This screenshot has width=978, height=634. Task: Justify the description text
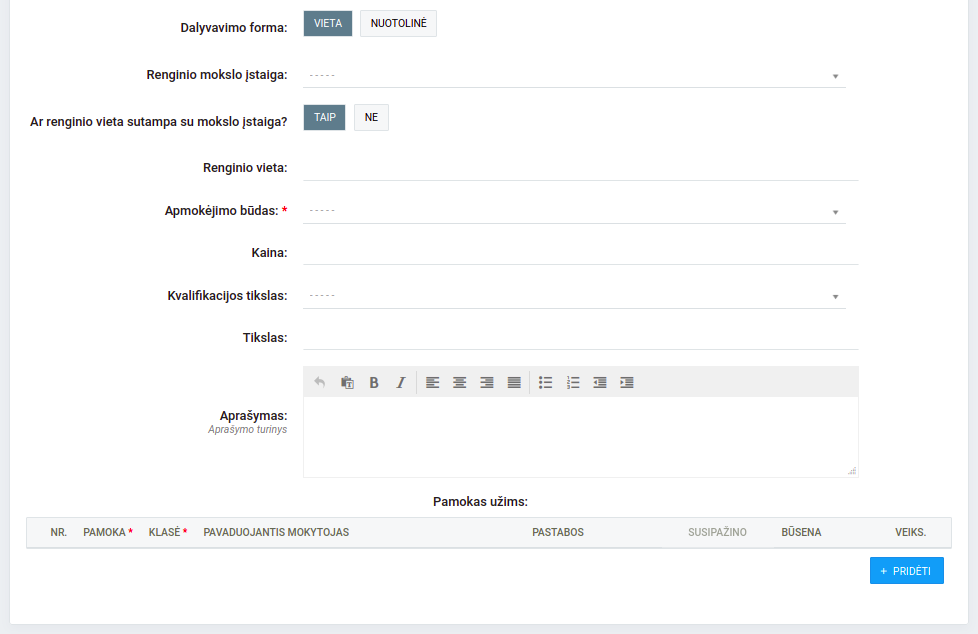click(514, 382)
